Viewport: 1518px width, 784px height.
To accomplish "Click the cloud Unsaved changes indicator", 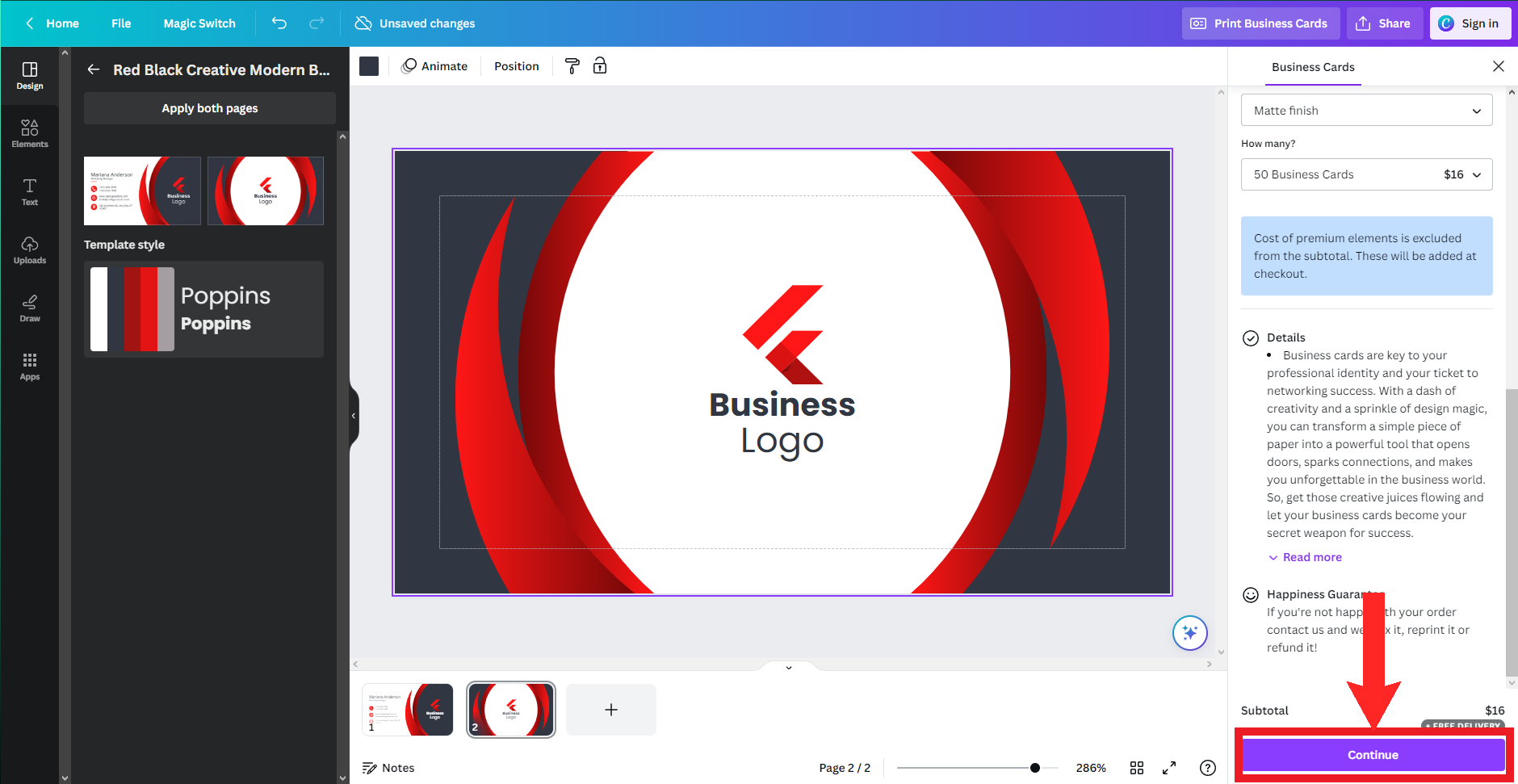I will tap(415, 23).
